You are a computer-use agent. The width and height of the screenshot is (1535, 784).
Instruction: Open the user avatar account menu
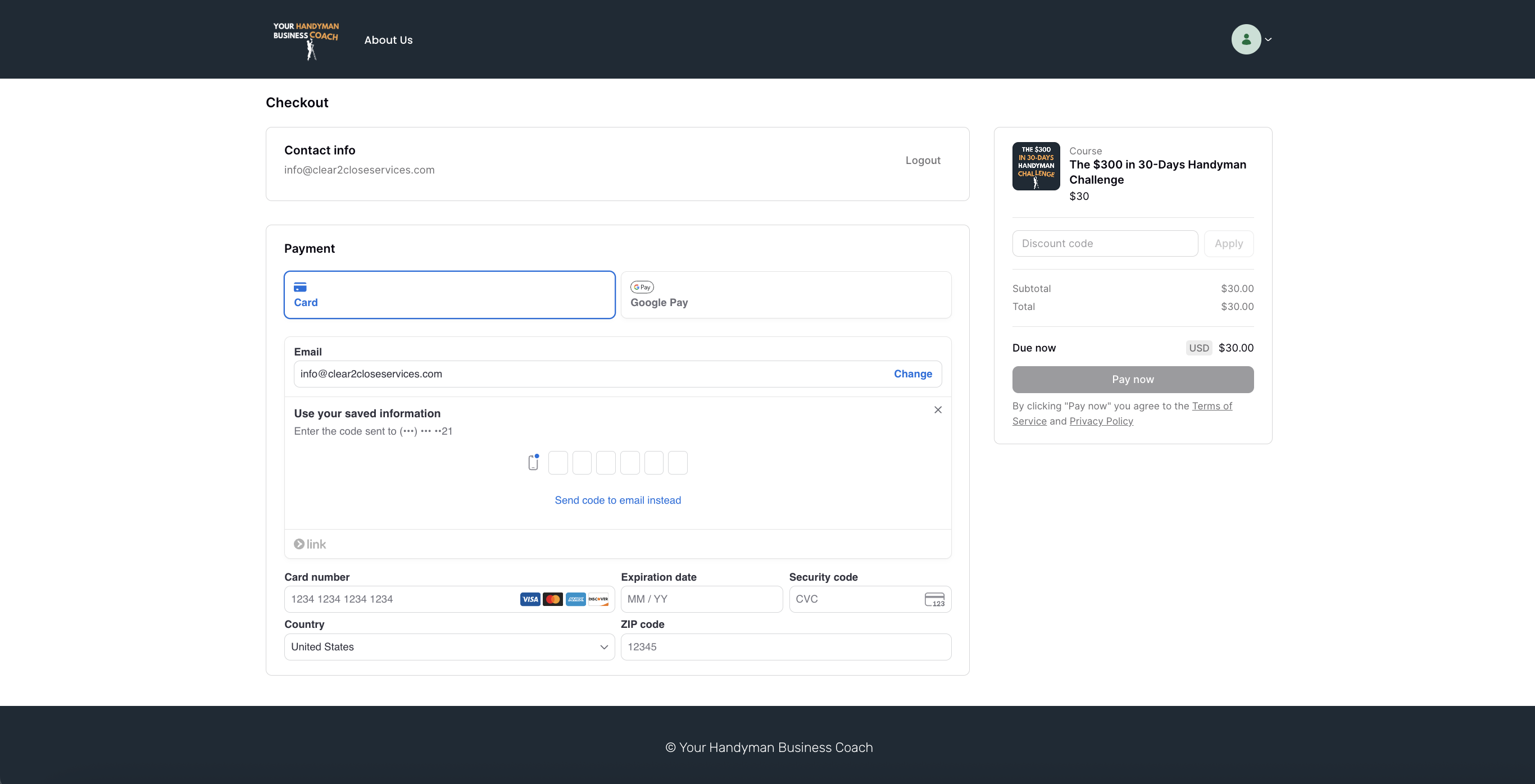pyautogui.click(x=1246, y=39)
